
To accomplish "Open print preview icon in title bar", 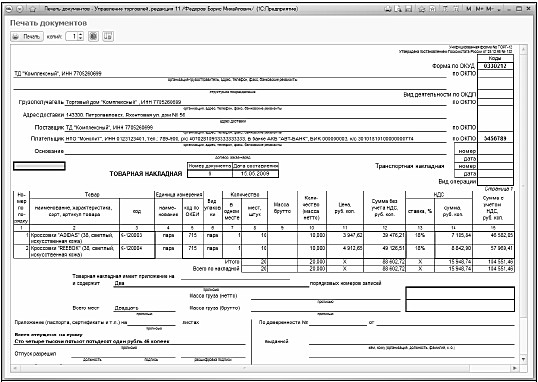I will coord(398,9).
